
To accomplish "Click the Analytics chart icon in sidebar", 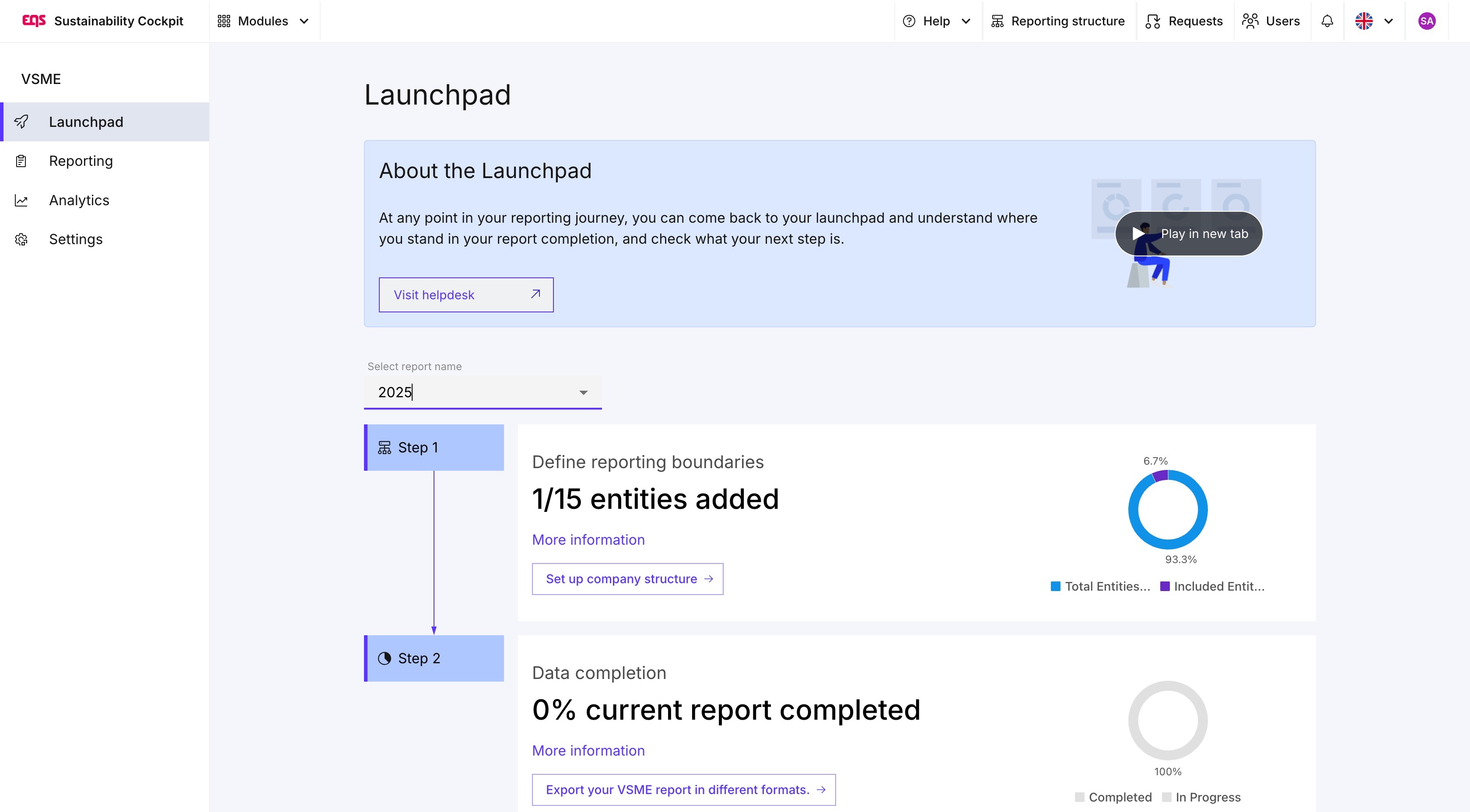I will [21, 200].
